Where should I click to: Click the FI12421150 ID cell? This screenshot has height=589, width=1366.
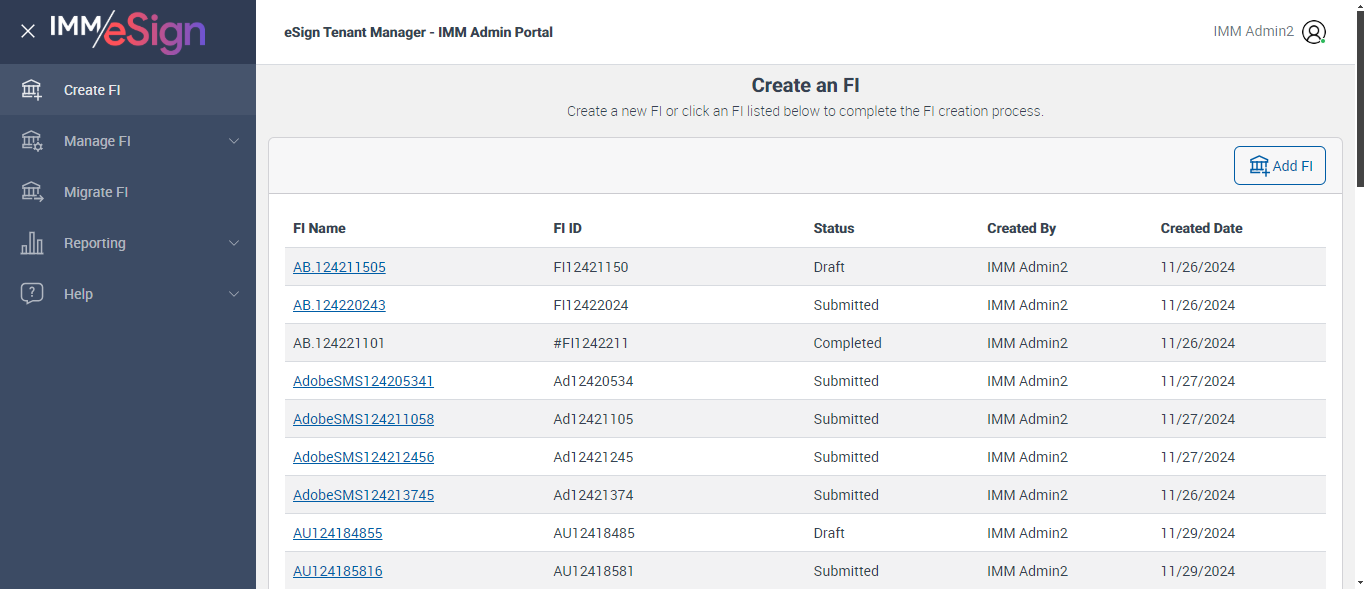tap(591, 267)
